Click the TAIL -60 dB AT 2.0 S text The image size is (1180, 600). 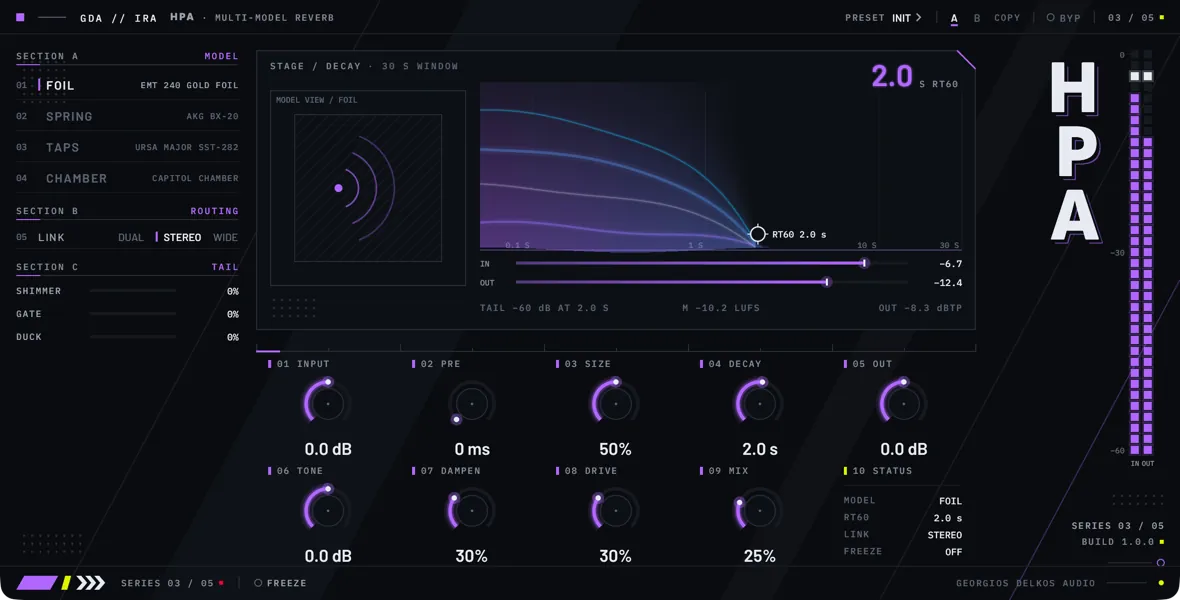click(x=544, y=308)
